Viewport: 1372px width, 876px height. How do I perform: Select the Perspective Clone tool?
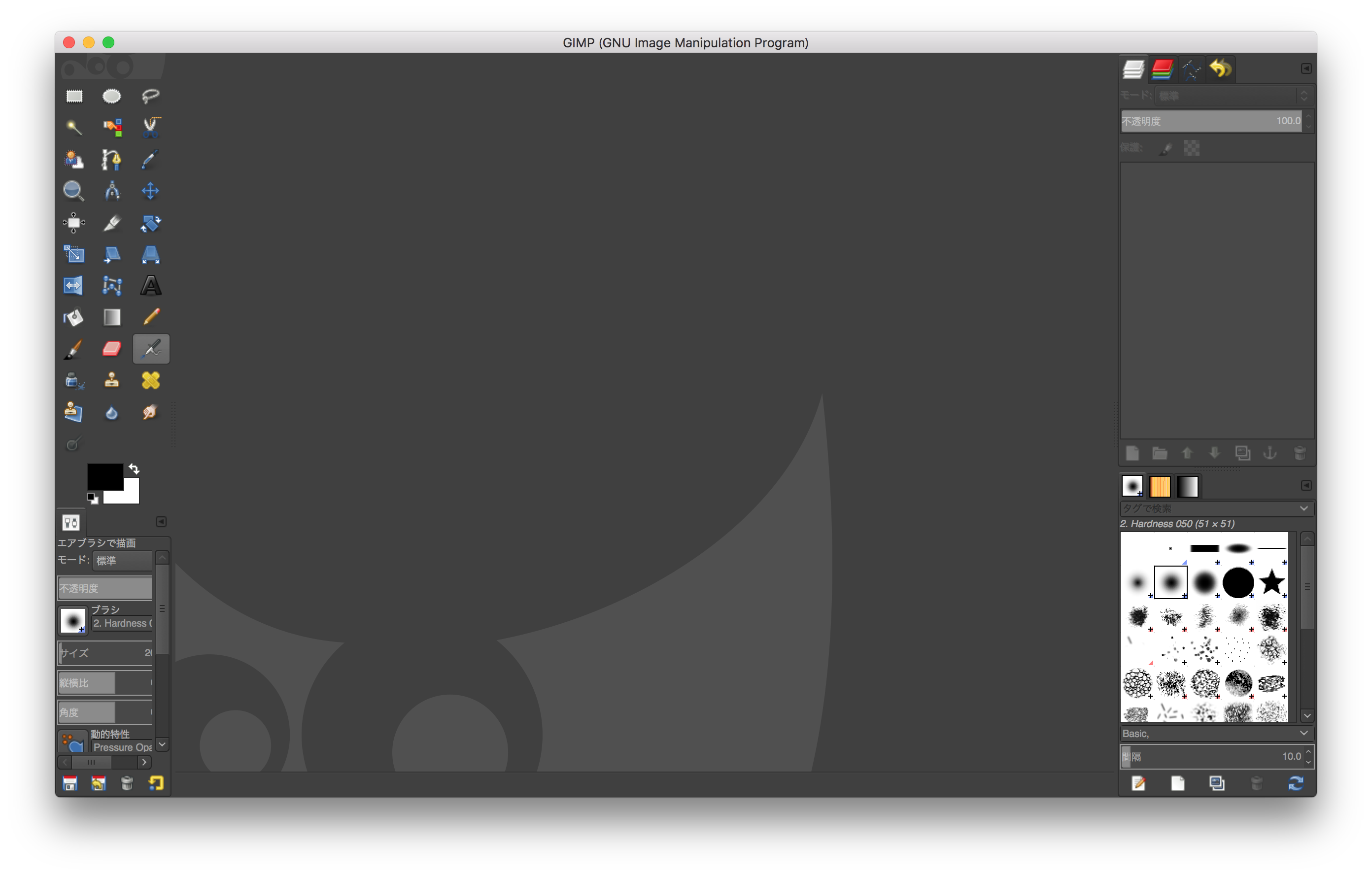pyautogui.click(x=74, y=412)
